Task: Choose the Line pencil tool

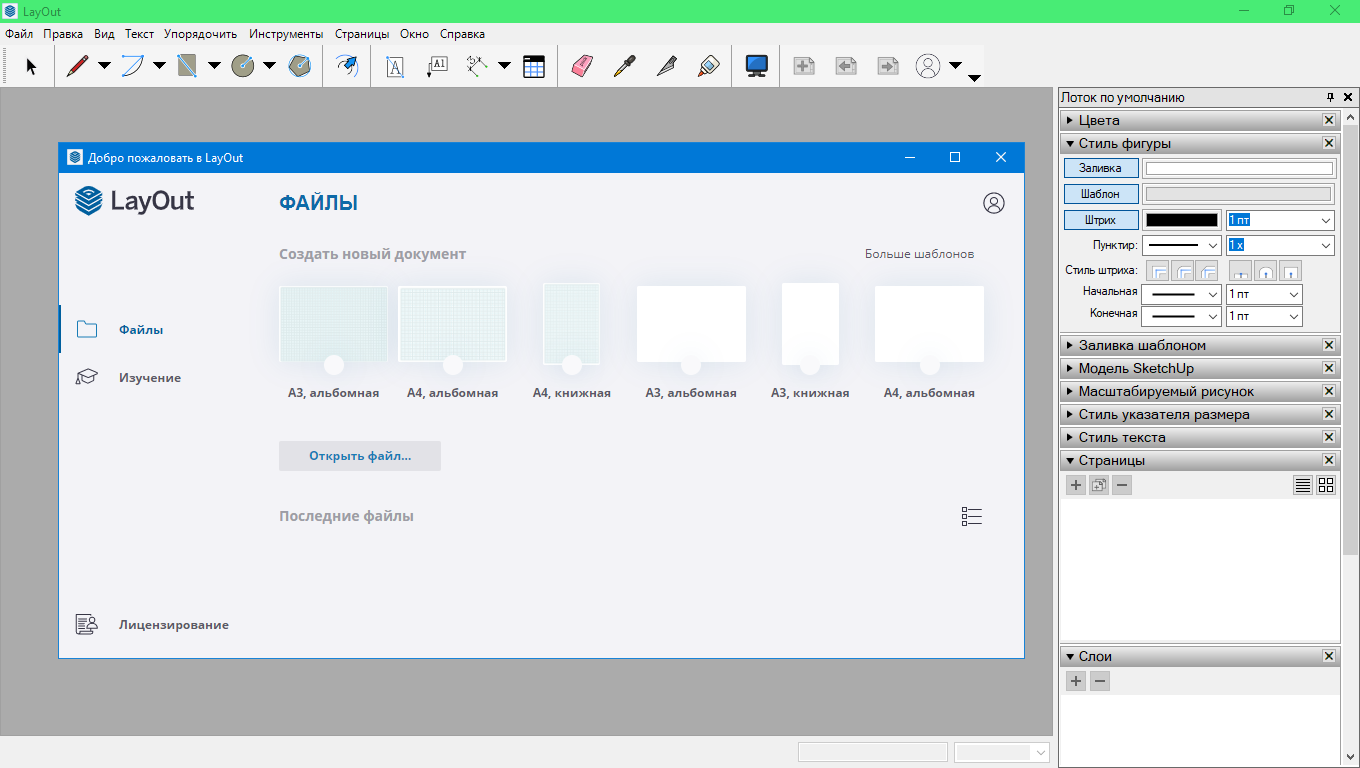Action: pyautogui.click(x=77, y=66)
